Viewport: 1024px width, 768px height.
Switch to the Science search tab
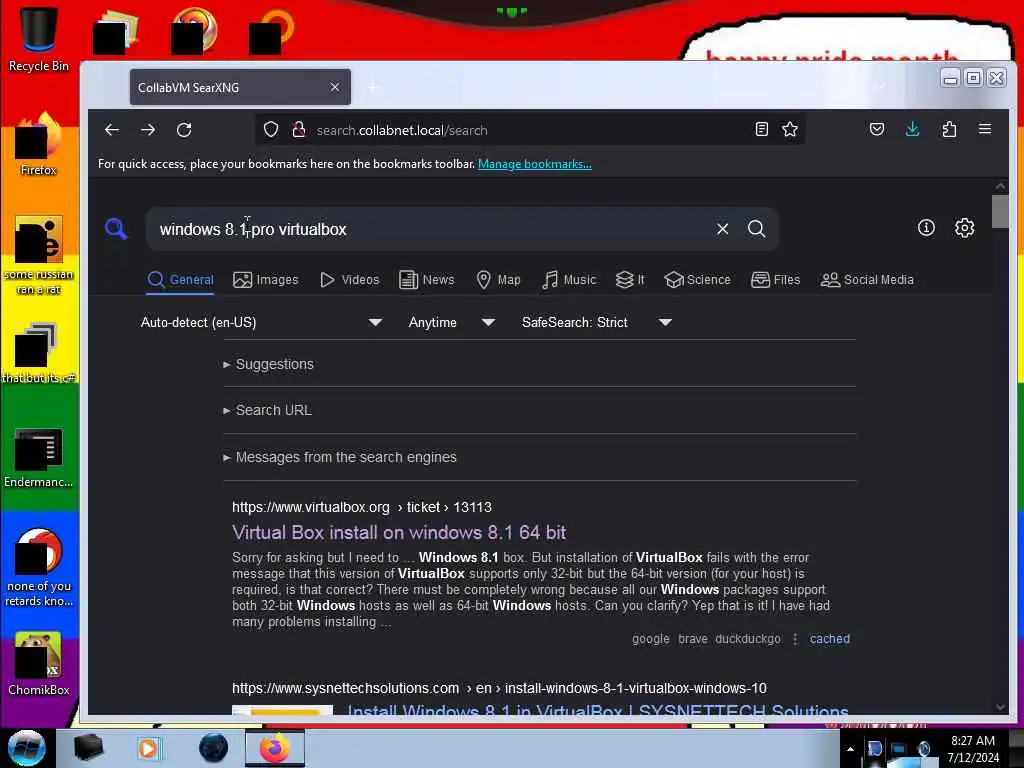(x=697, y=280)
